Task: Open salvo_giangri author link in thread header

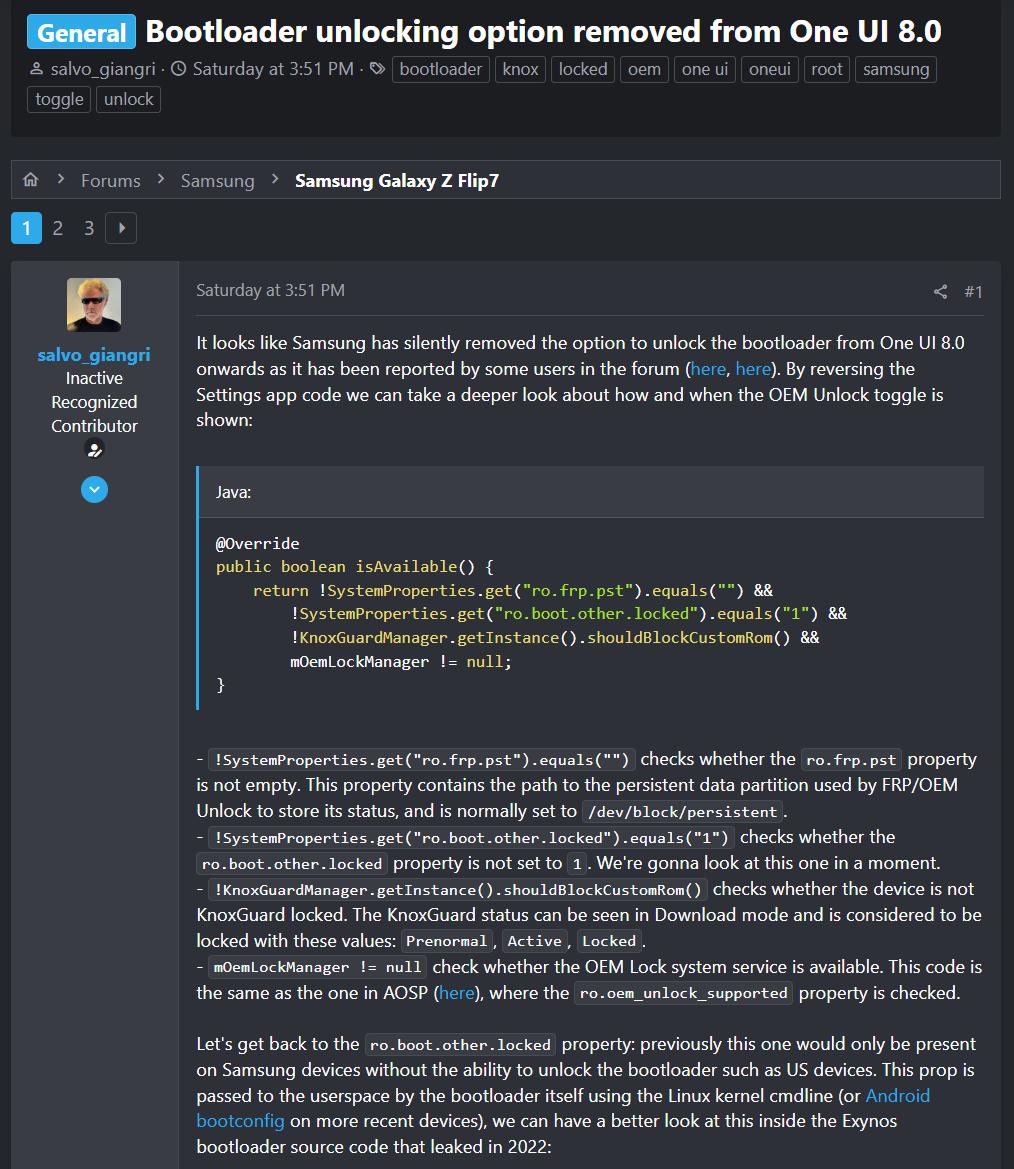Action: [103, 69]
